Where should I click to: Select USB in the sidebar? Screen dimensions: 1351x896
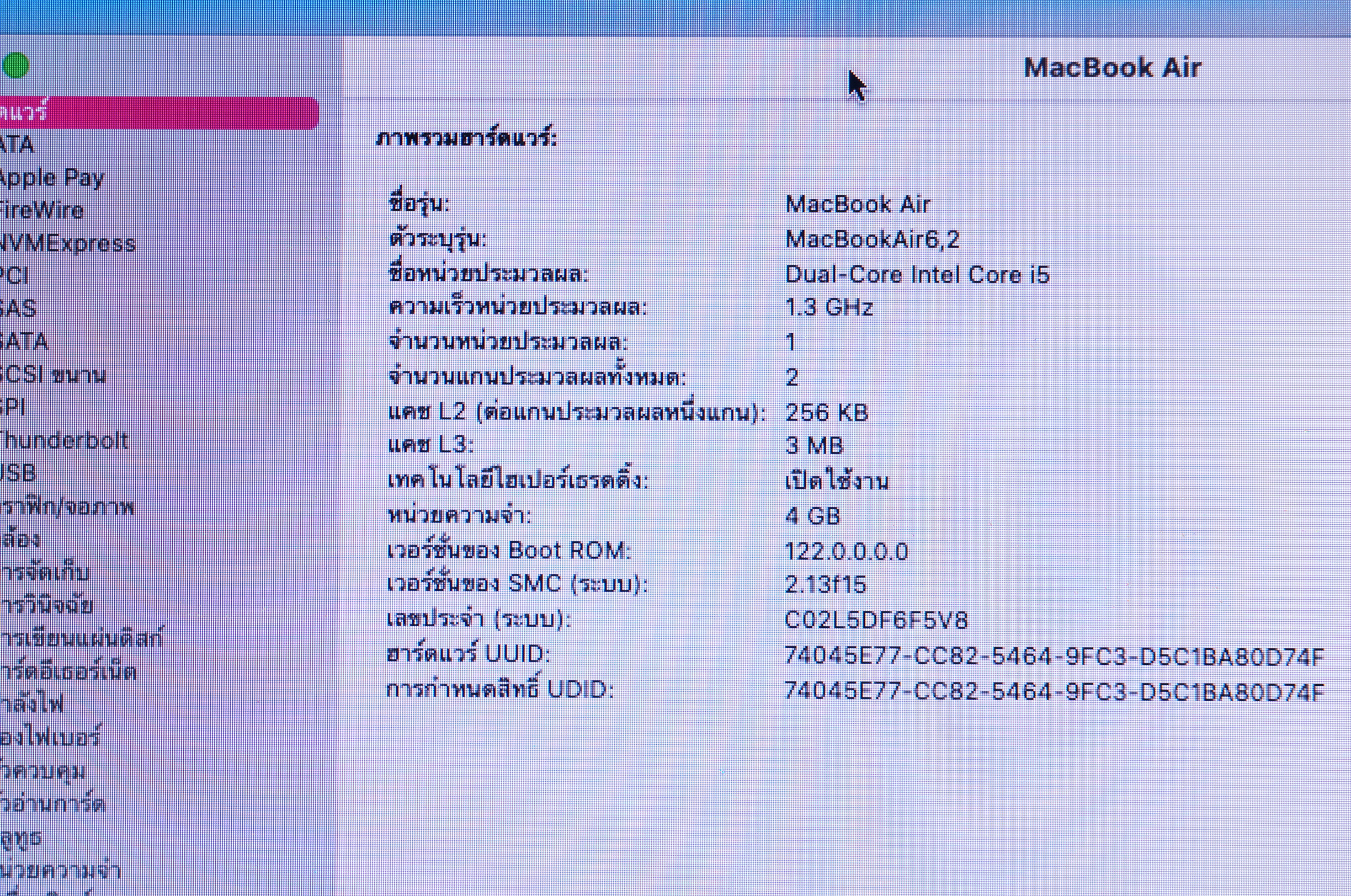click(x=18, y=473)
